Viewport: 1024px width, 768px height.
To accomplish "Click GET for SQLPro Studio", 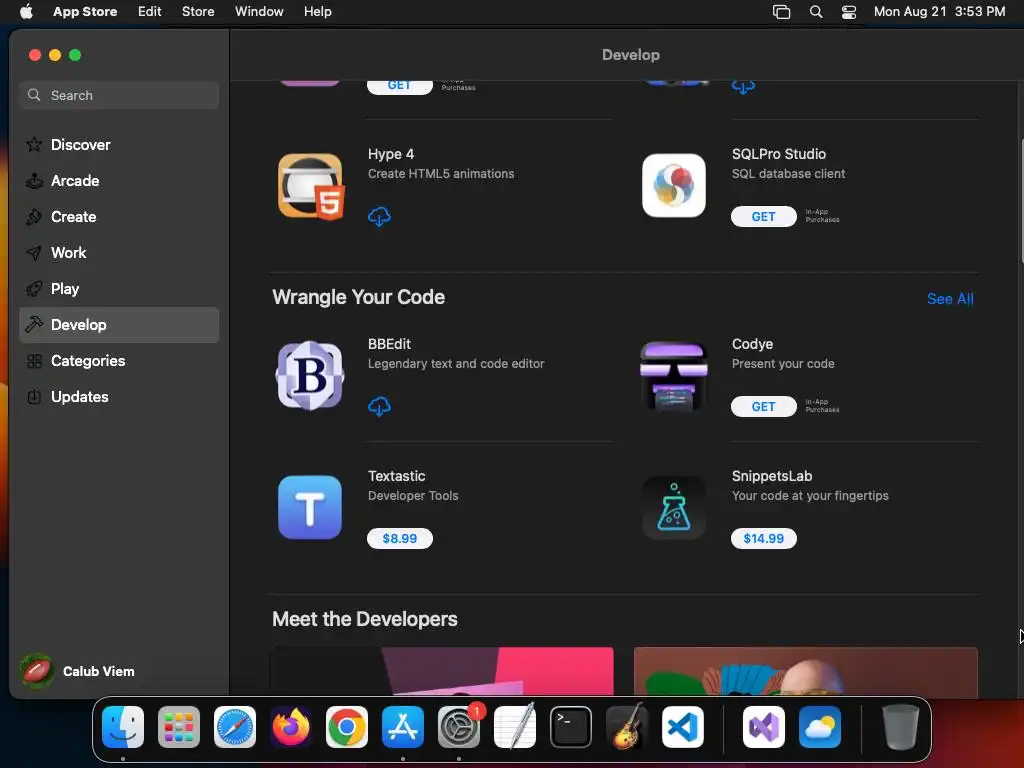I will (x=763, y=217).
